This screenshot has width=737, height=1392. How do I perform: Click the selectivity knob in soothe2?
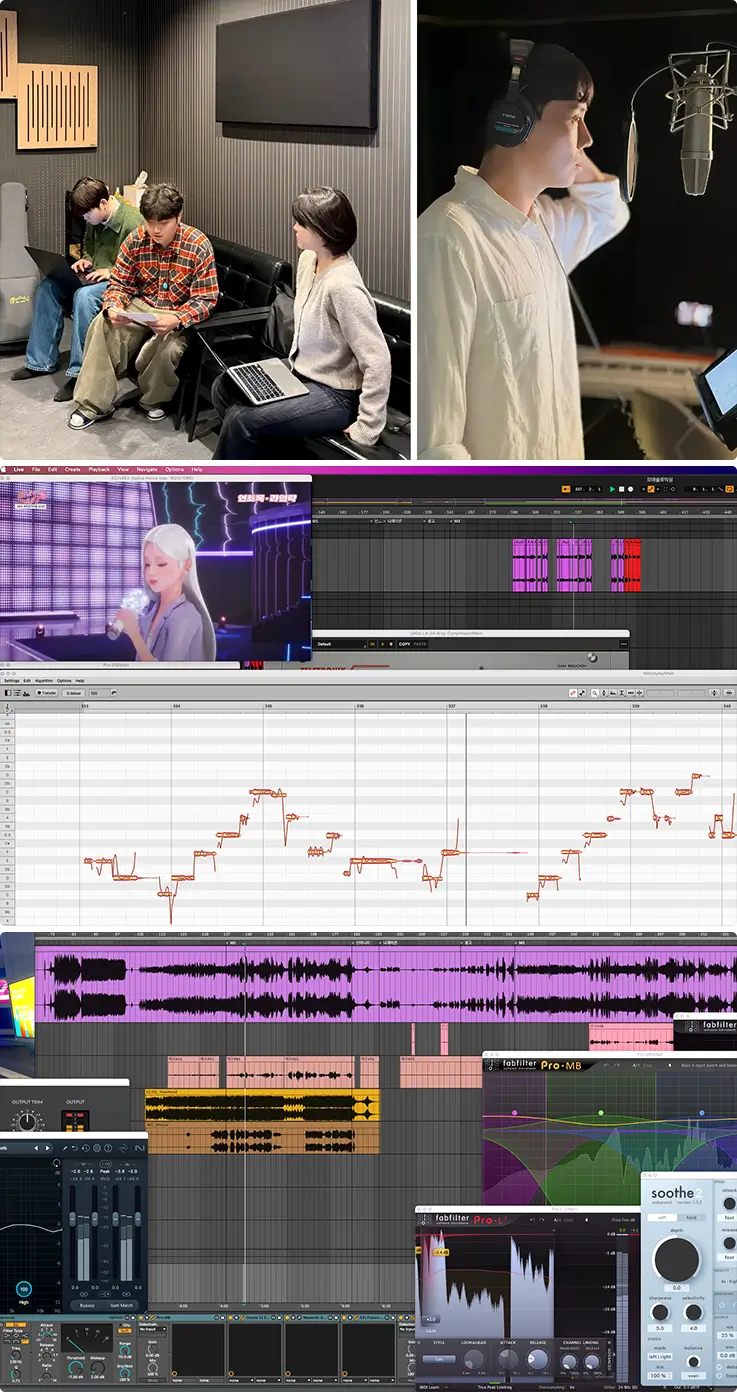click(693, 1312)
